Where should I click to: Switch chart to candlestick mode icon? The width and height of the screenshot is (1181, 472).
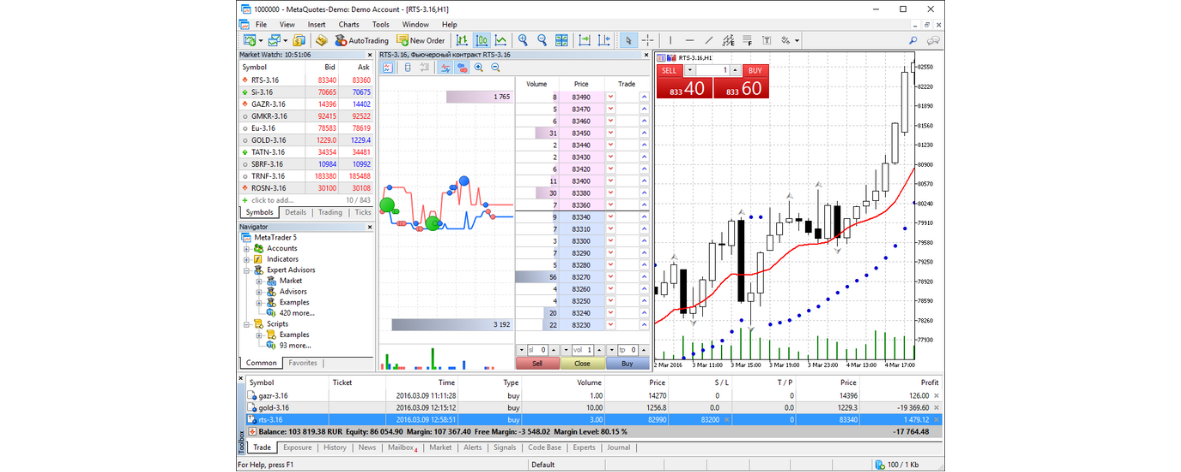pyautogui.click(x=482, y=40)
